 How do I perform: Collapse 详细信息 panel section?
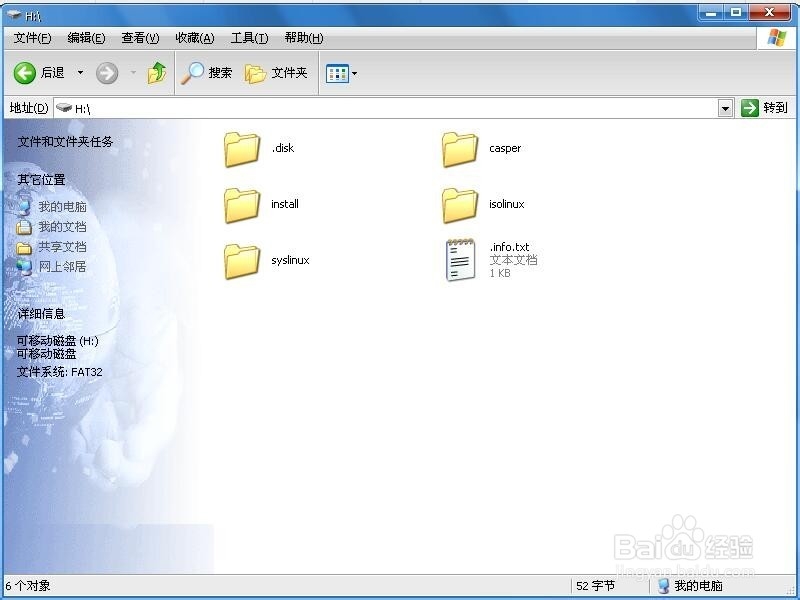click(41, 314)
